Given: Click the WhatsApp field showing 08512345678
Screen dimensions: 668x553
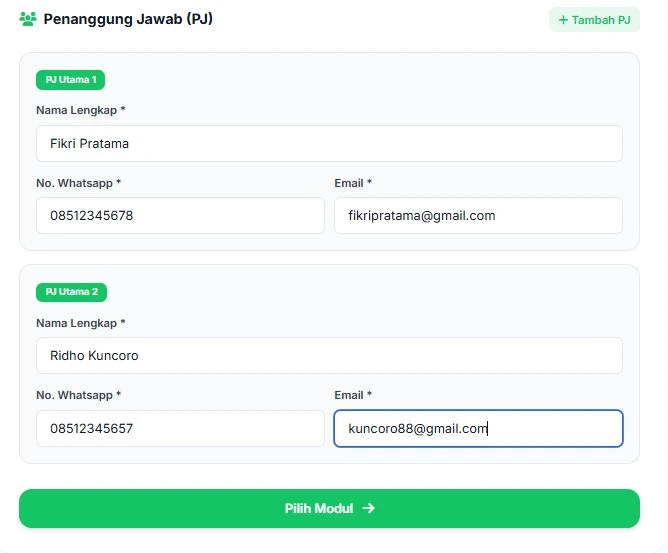Looking at the screenshot, I should [180, 215].
